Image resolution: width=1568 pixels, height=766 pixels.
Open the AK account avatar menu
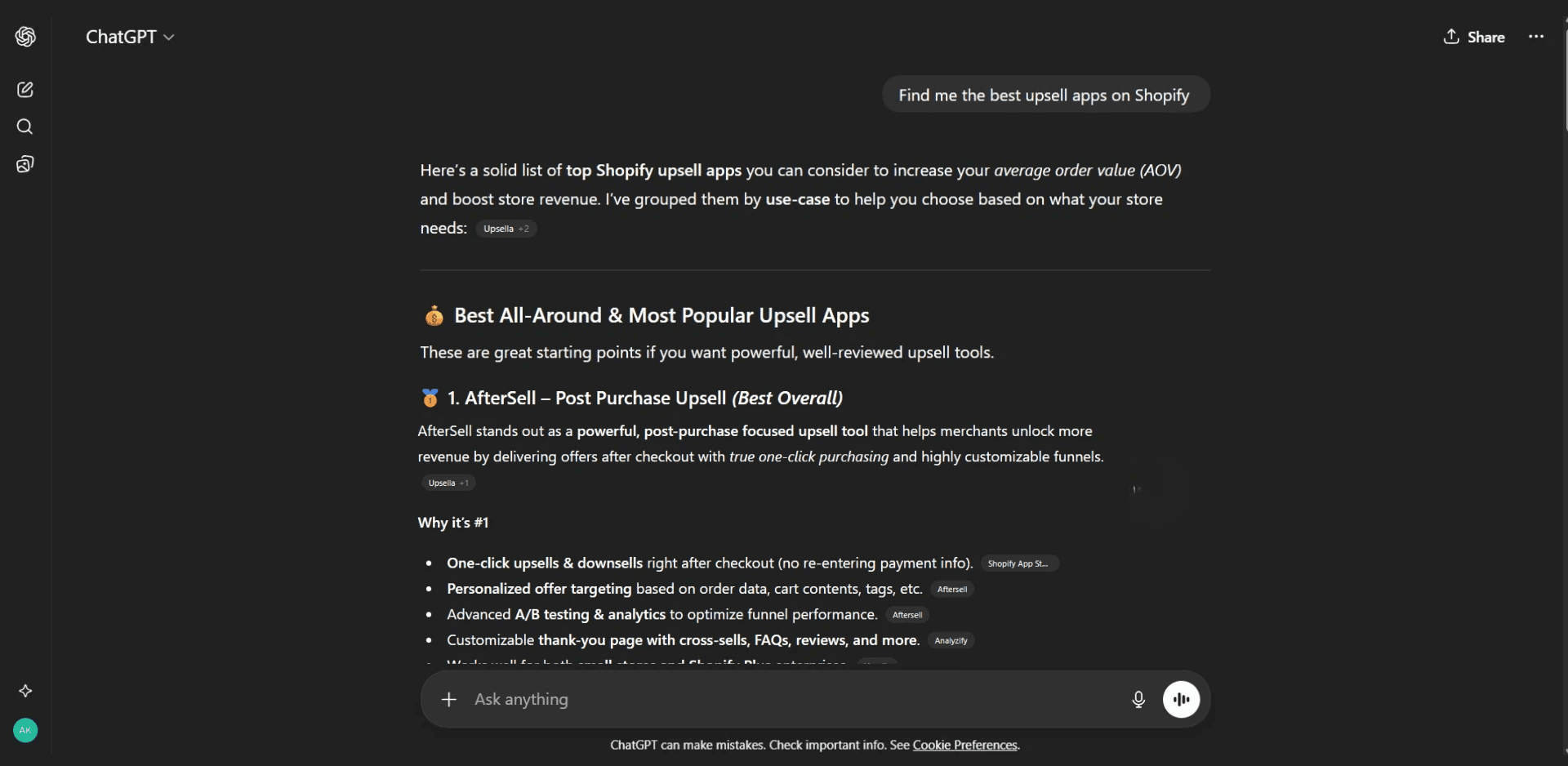tap(24, 730)
